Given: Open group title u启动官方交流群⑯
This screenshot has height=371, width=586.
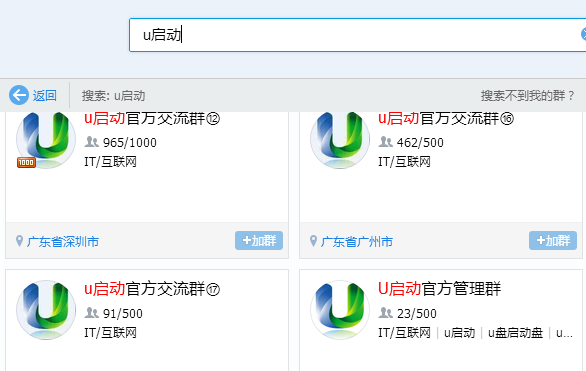Looking at the screenshot, I should click(x=446, y=119).
